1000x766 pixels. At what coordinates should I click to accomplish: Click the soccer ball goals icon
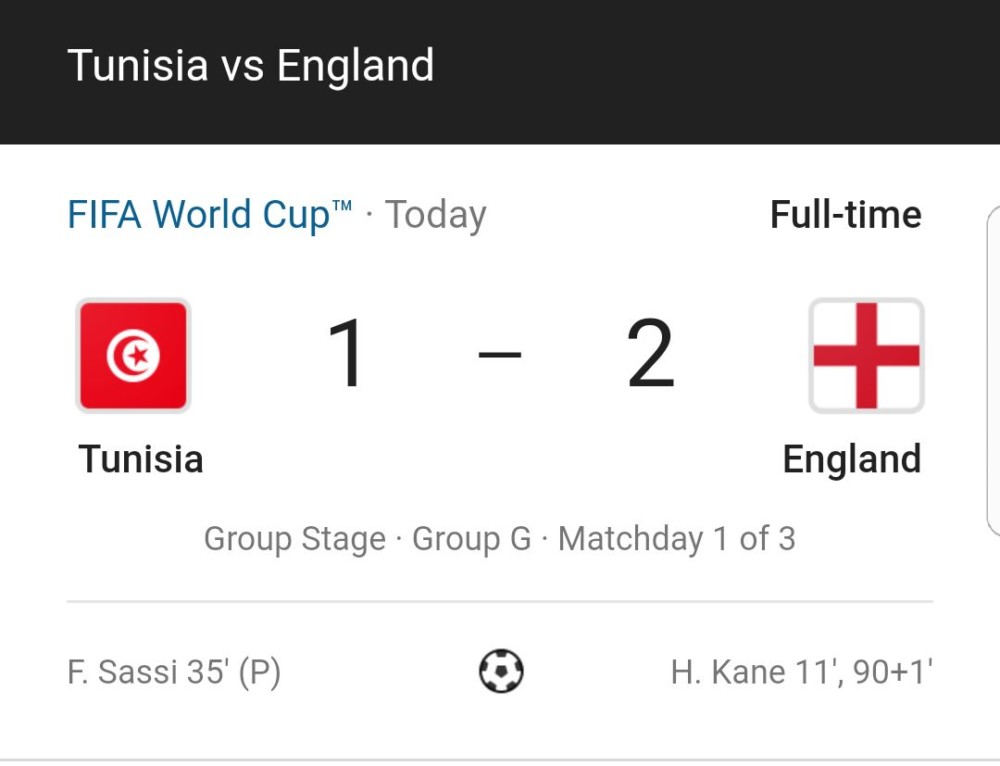pos(501,671)
